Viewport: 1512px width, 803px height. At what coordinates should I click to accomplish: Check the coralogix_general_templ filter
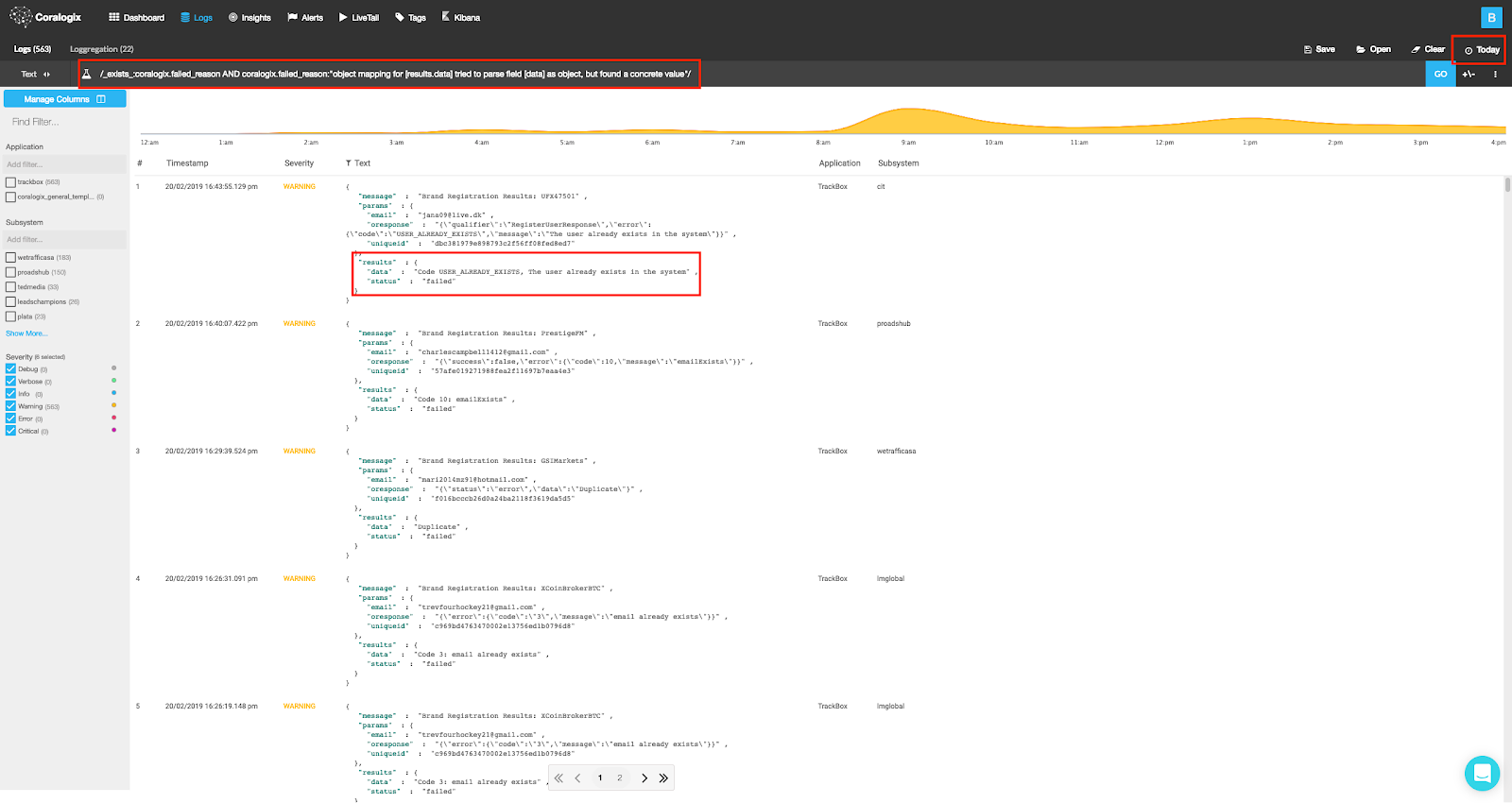[x=10, y=197]
